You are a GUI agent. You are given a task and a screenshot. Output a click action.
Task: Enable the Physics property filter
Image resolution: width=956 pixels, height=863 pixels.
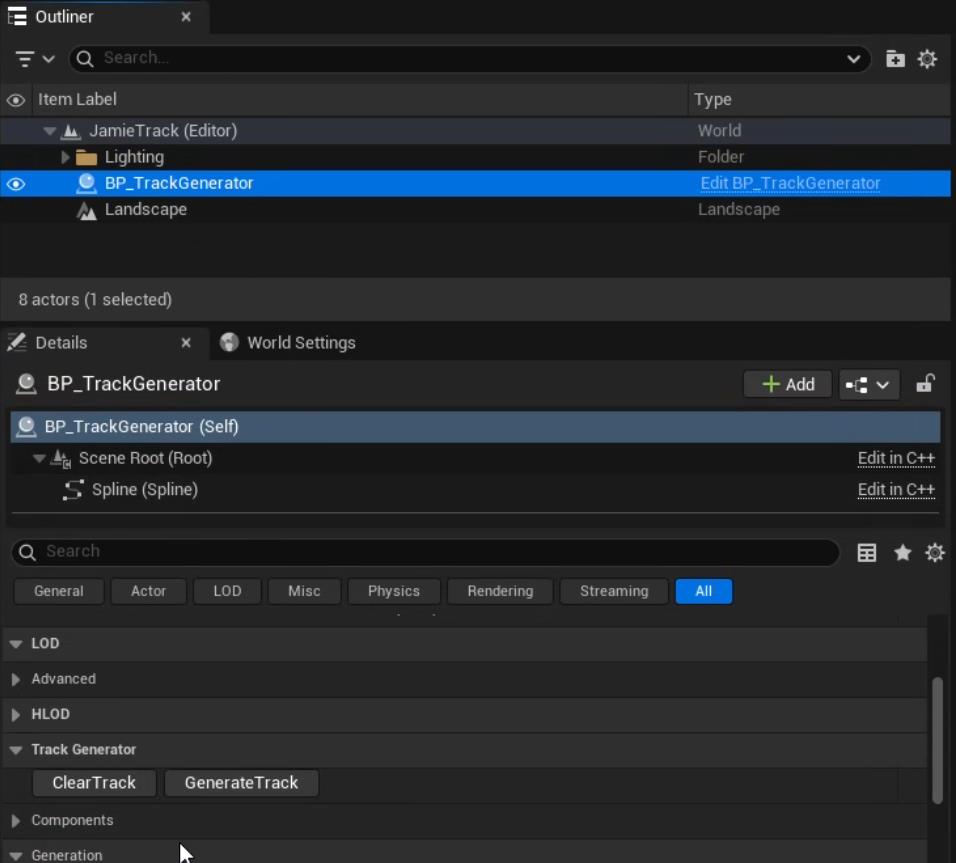click(393, 591)
